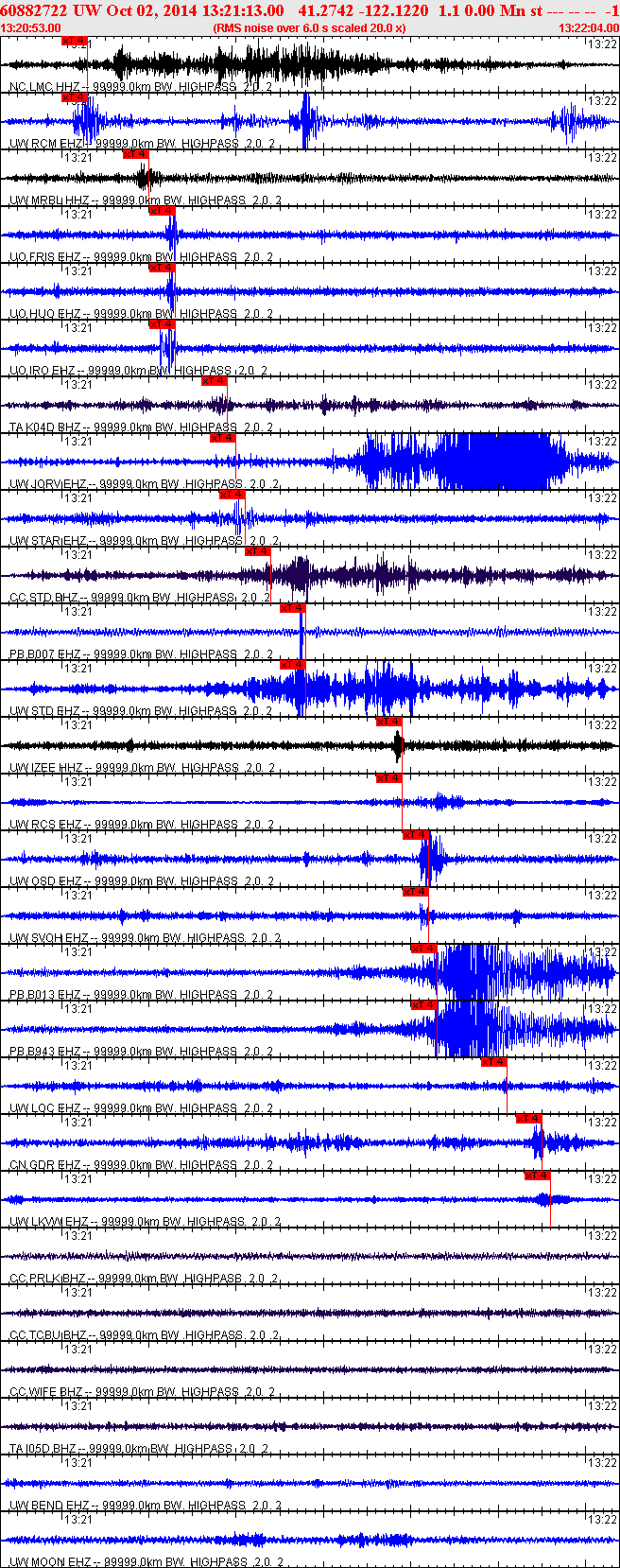Click the start time 13:20:53.00 label
The width and height of the screenshot is (620, 1568).
(x=31, y=28)
